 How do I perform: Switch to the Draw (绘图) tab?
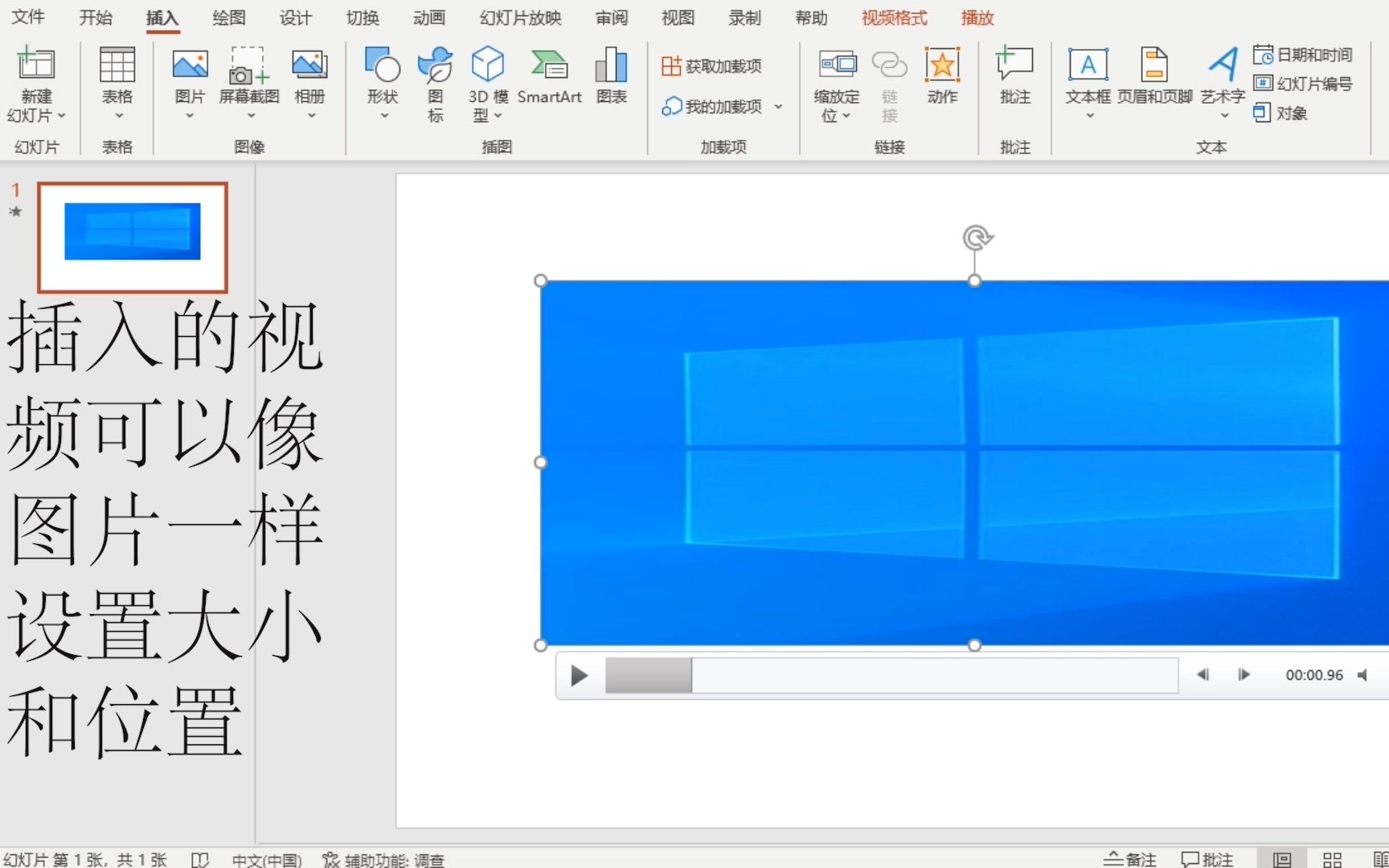pos(229,17)
